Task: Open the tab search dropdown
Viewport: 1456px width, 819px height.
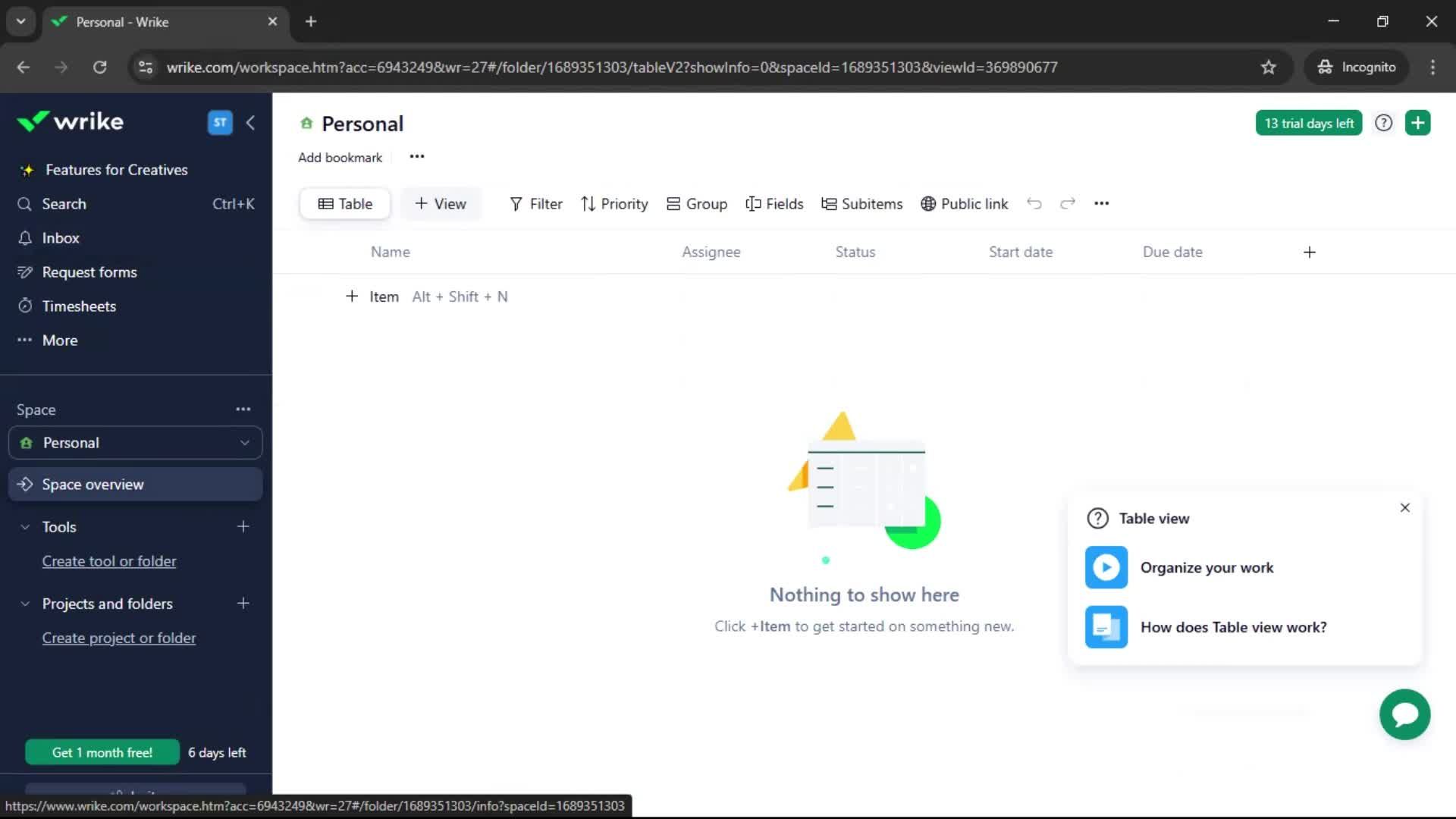Action: pyautogui.click(x=20, y=21)
